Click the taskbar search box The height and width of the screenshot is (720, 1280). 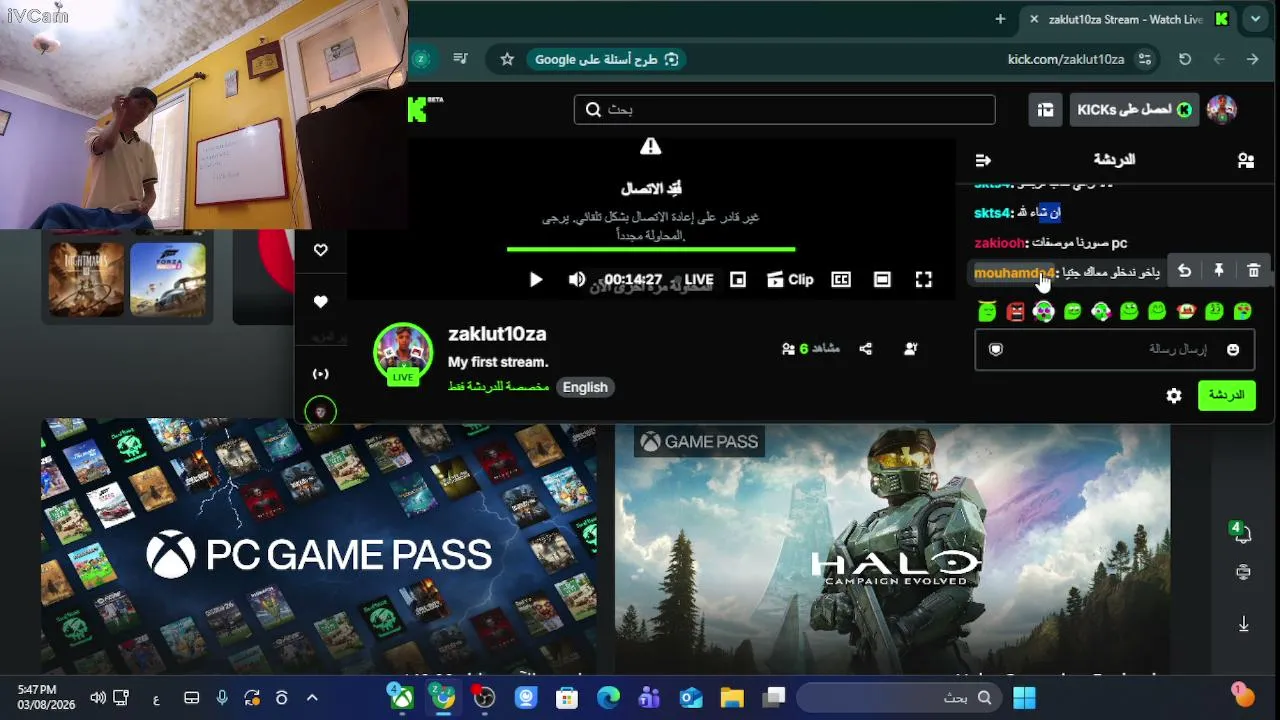900,698
